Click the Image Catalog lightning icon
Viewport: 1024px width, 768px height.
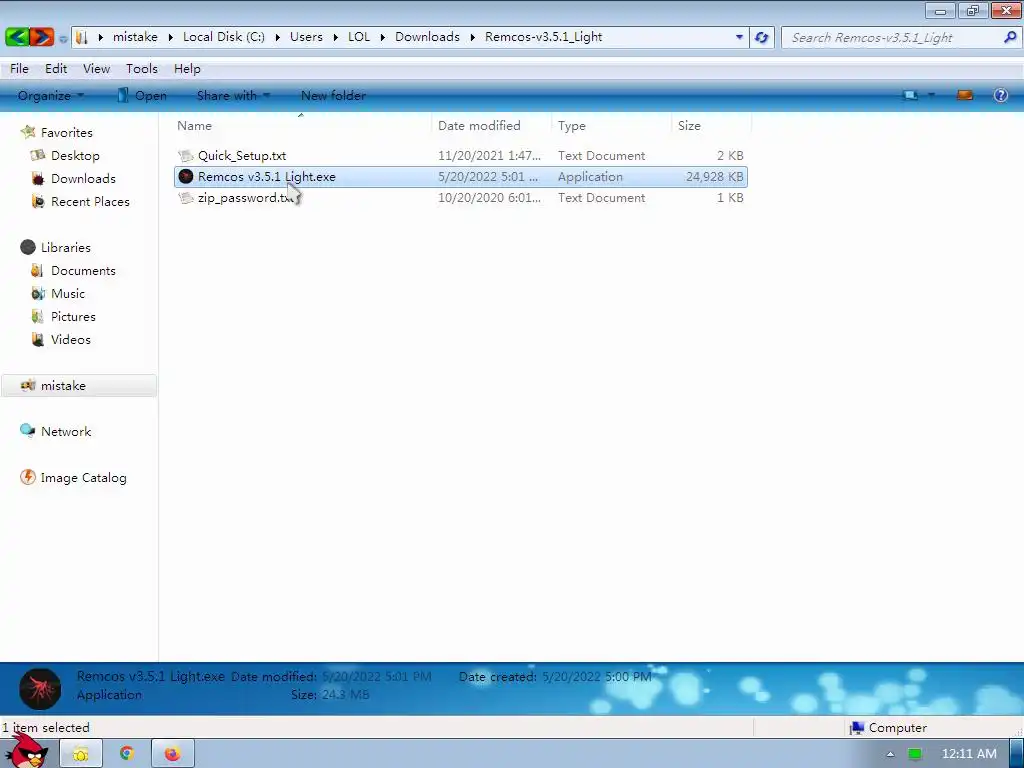(27, 477)
